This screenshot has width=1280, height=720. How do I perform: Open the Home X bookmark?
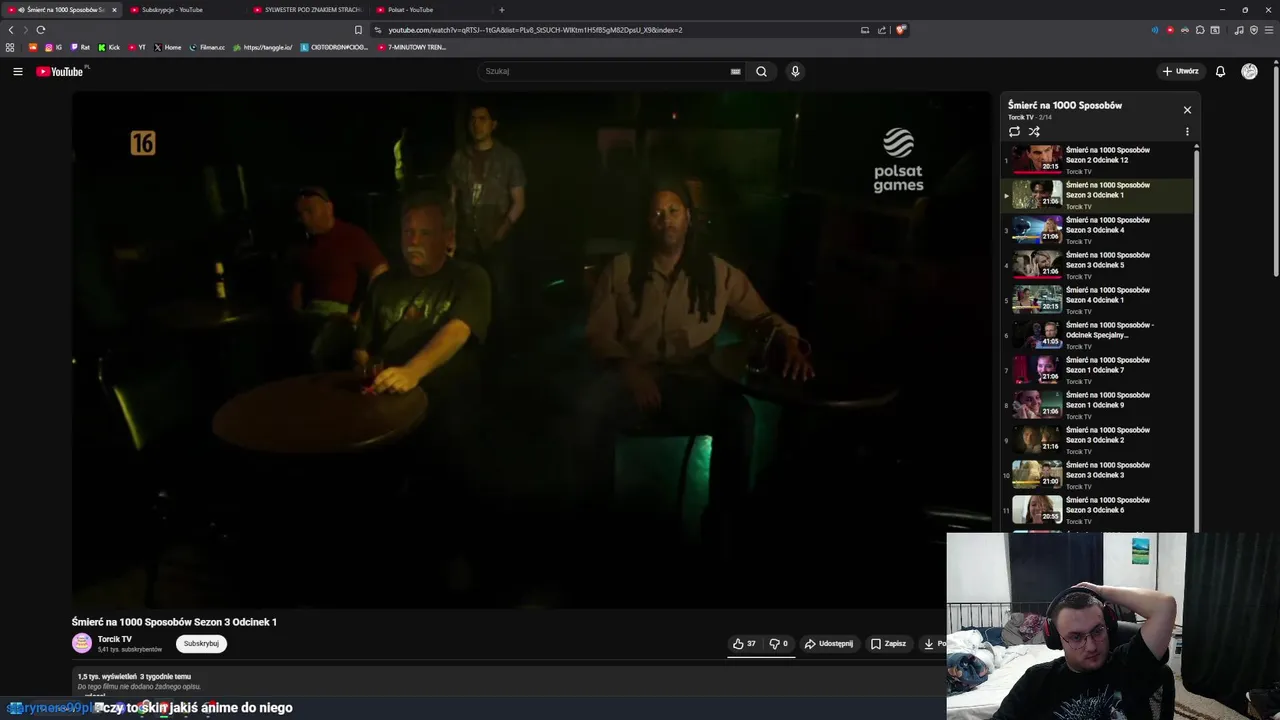168,47
